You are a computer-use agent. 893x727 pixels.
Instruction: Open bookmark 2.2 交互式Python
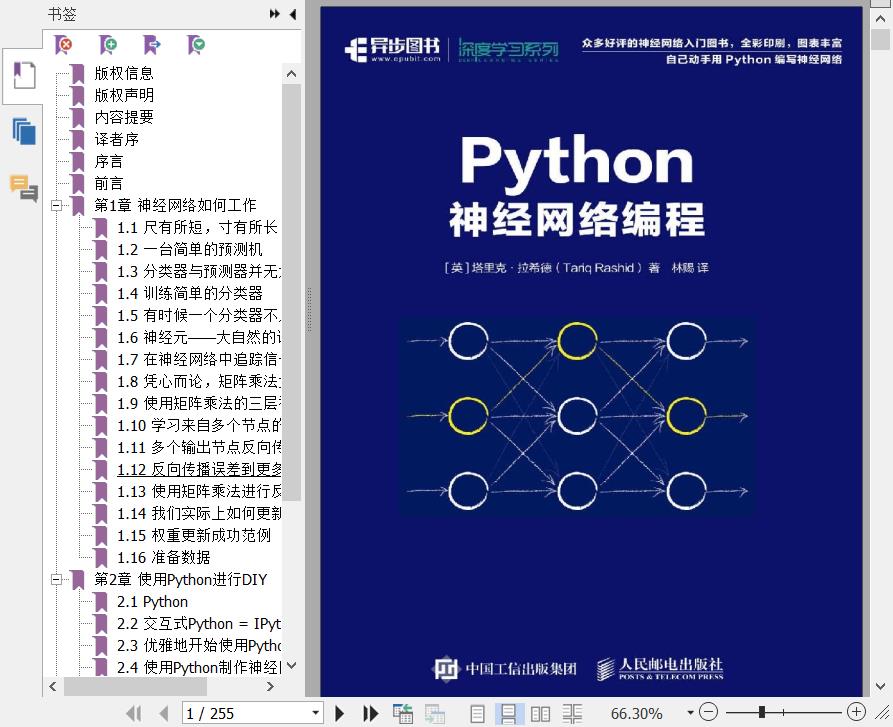click(x=199, y=624)
